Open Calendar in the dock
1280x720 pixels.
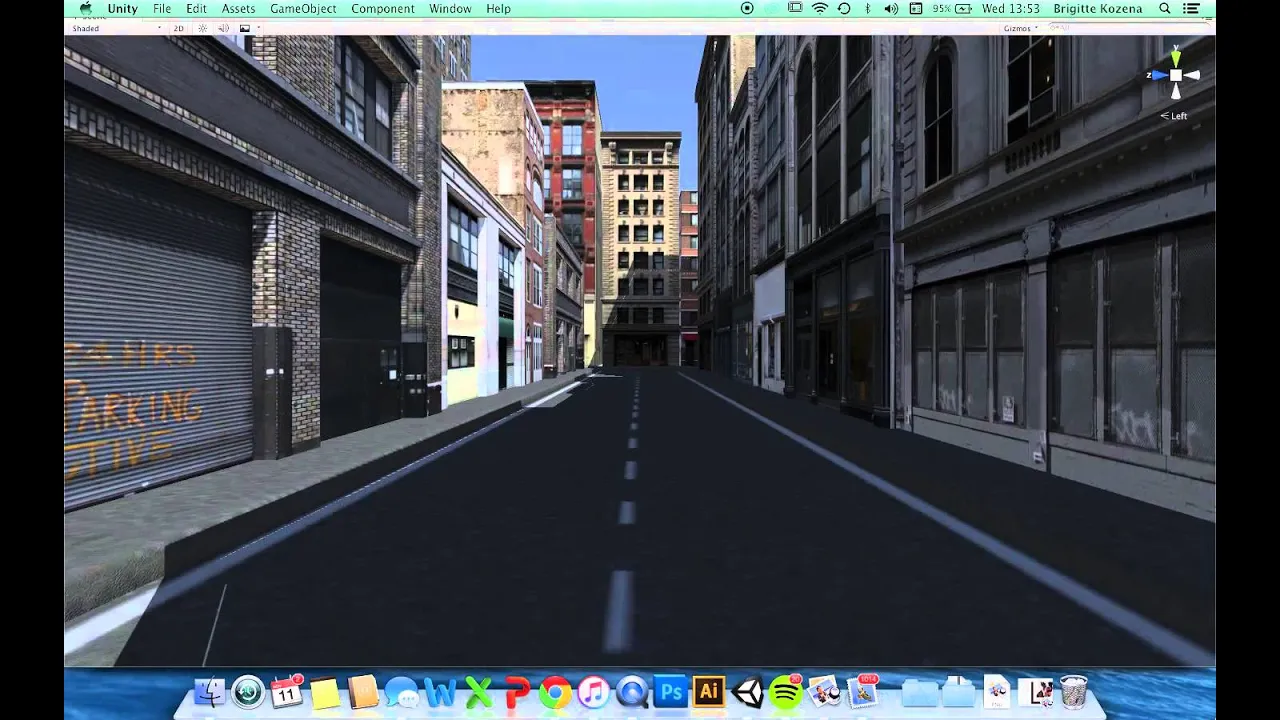click(287, 691)
